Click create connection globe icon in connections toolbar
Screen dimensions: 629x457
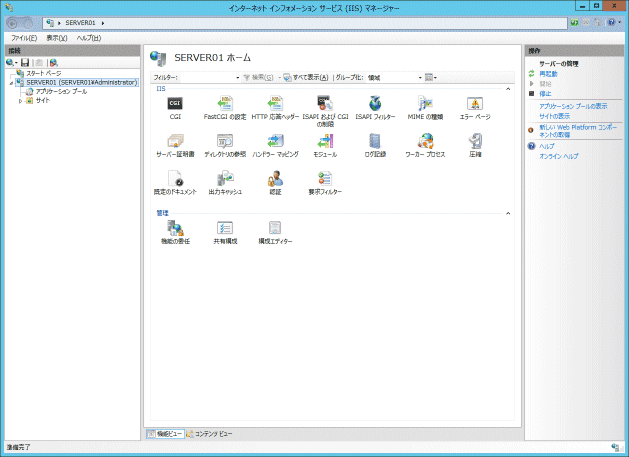[11, 63]
